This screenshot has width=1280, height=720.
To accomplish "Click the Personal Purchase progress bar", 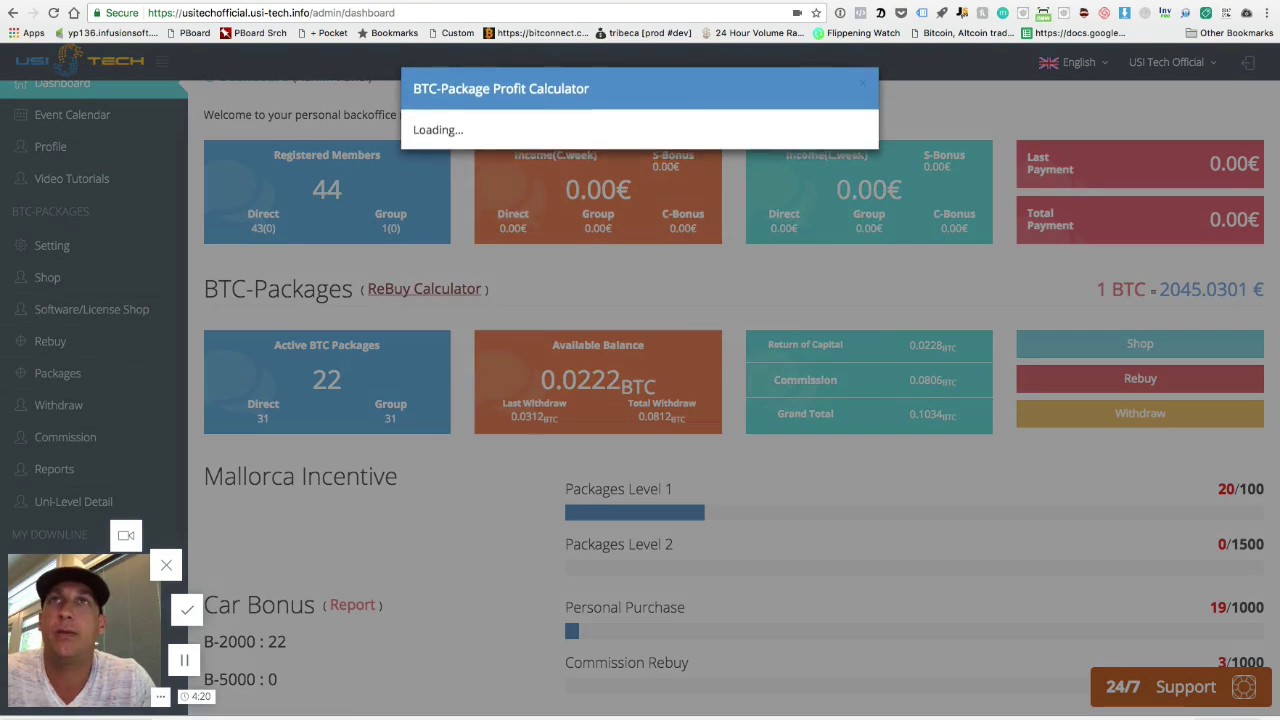I will [914, 631].
